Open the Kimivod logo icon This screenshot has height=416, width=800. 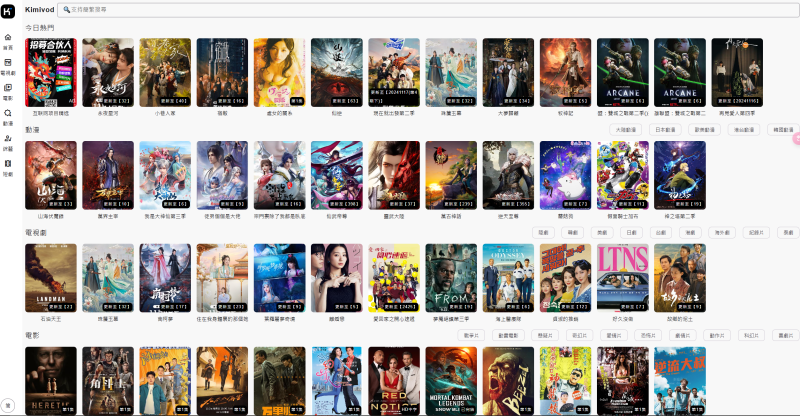click(x=8, y=10)
